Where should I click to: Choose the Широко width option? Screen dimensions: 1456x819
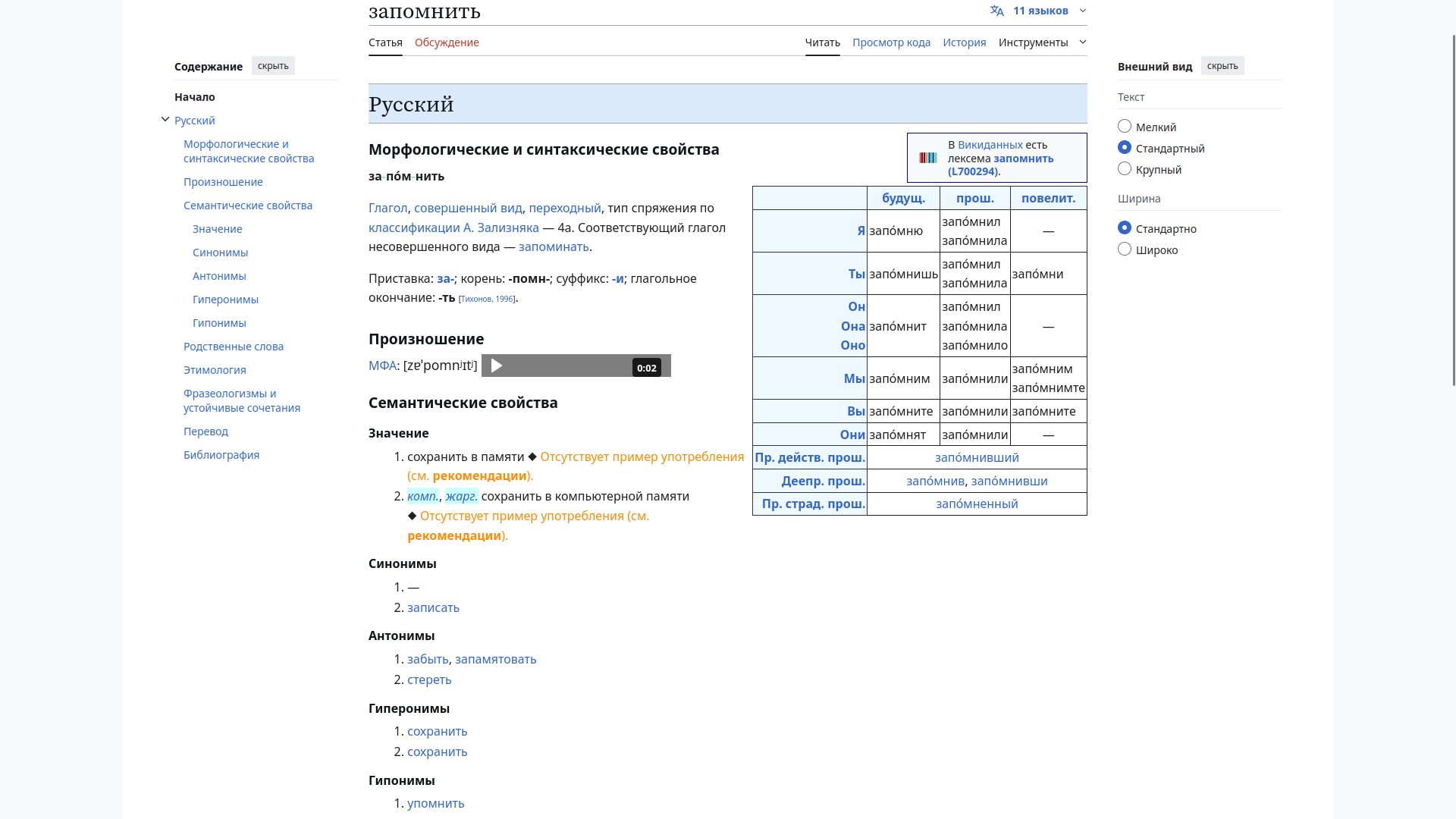(x=1125, y=249)
